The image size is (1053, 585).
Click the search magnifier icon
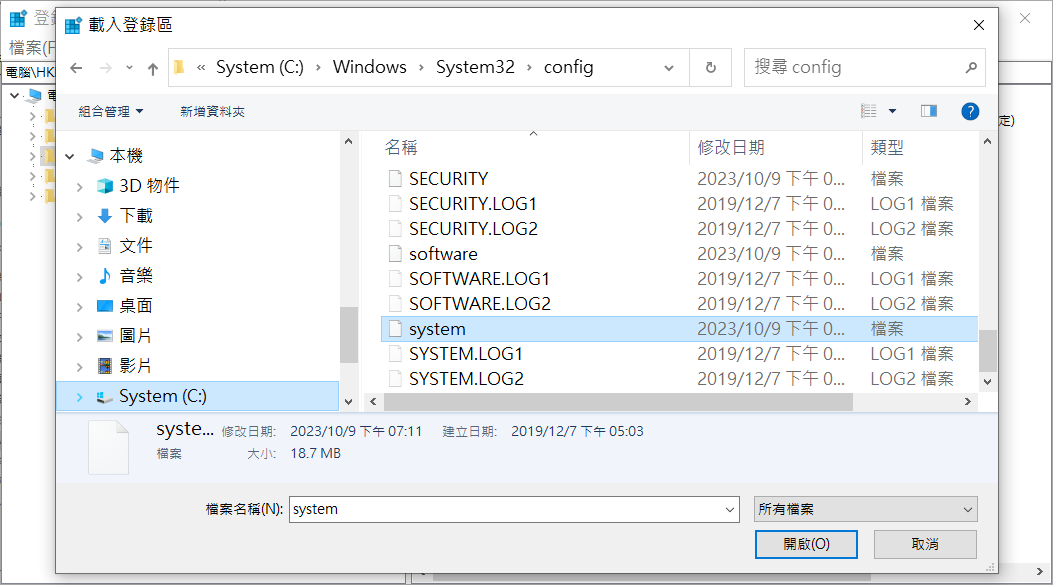coord(970,68)
